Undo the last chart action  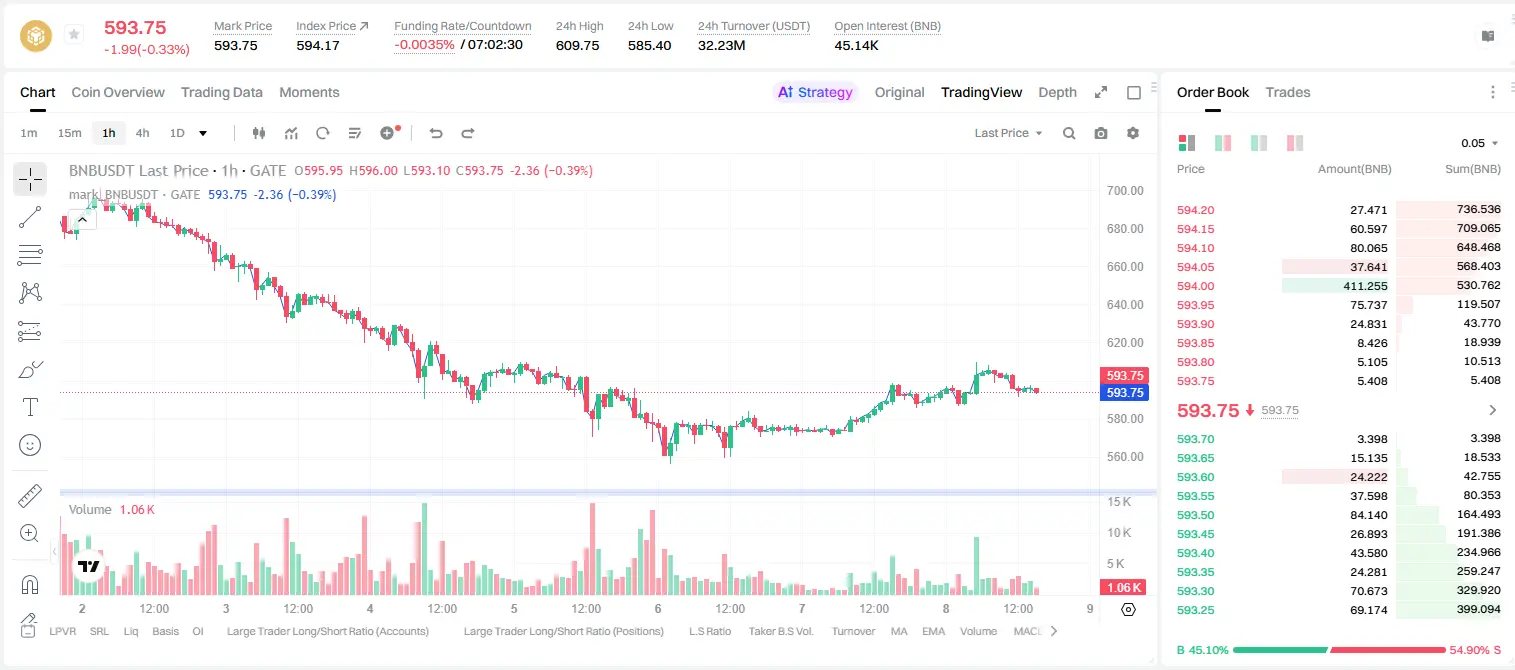click(436, 133)
